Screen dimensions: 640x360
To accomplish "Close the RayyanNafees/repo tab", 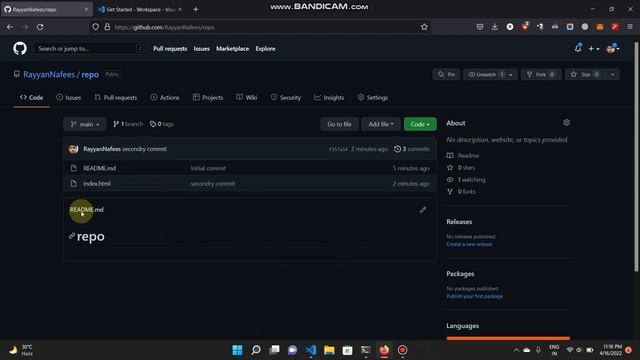I will click(86, 9).
